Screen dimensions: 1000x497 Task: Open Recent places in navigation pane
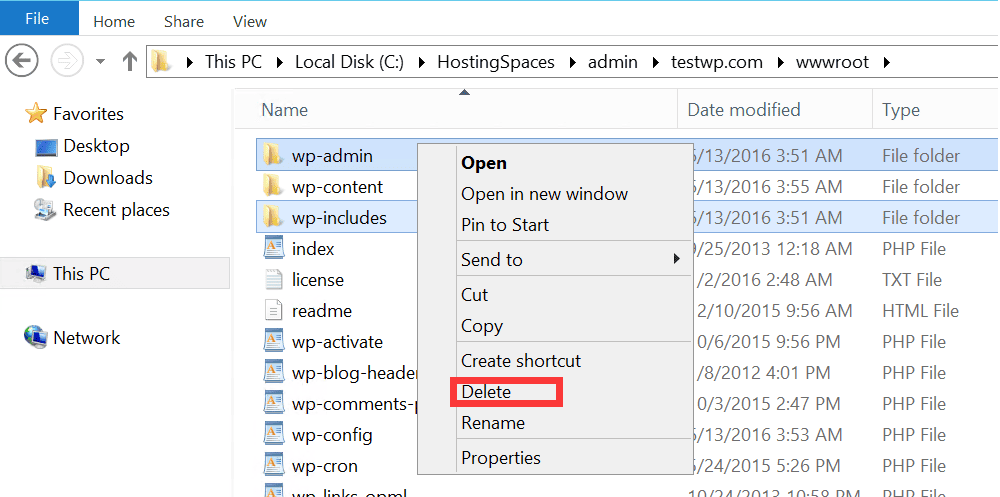coord(116,210)
